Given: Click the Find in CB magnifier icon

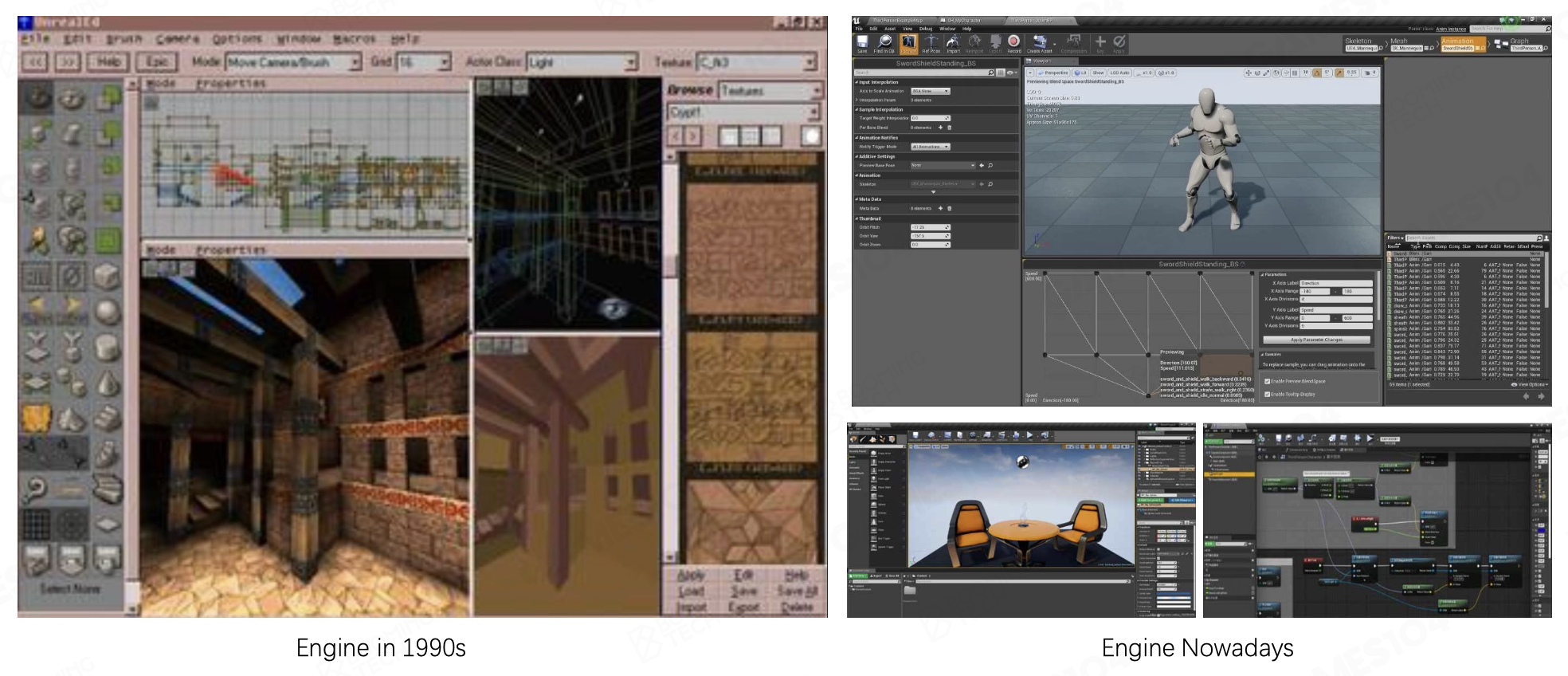Looking at the screenshot, I should 884,43.
